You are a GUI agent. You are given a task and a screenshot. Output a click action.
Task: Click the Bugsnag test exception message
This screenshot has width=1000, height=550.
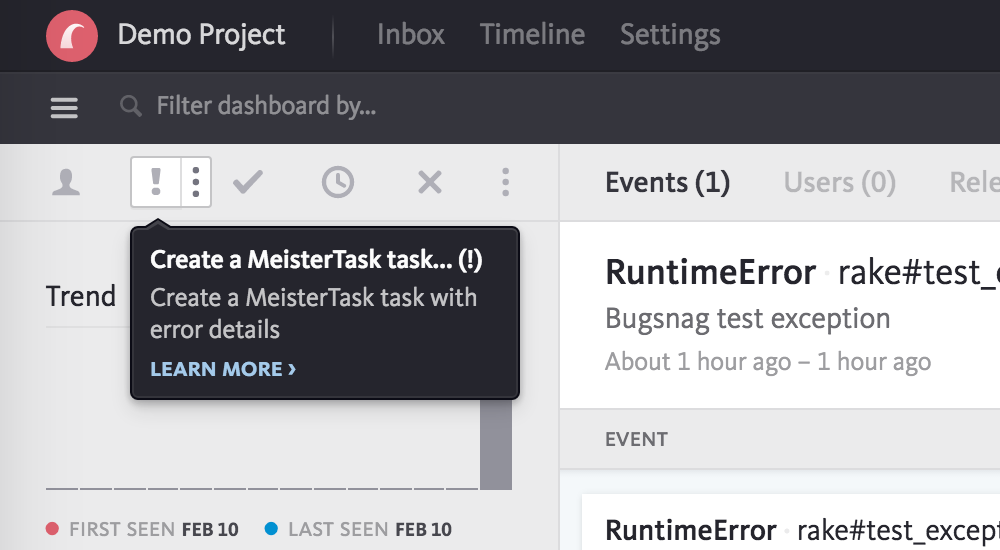point(747,318)
